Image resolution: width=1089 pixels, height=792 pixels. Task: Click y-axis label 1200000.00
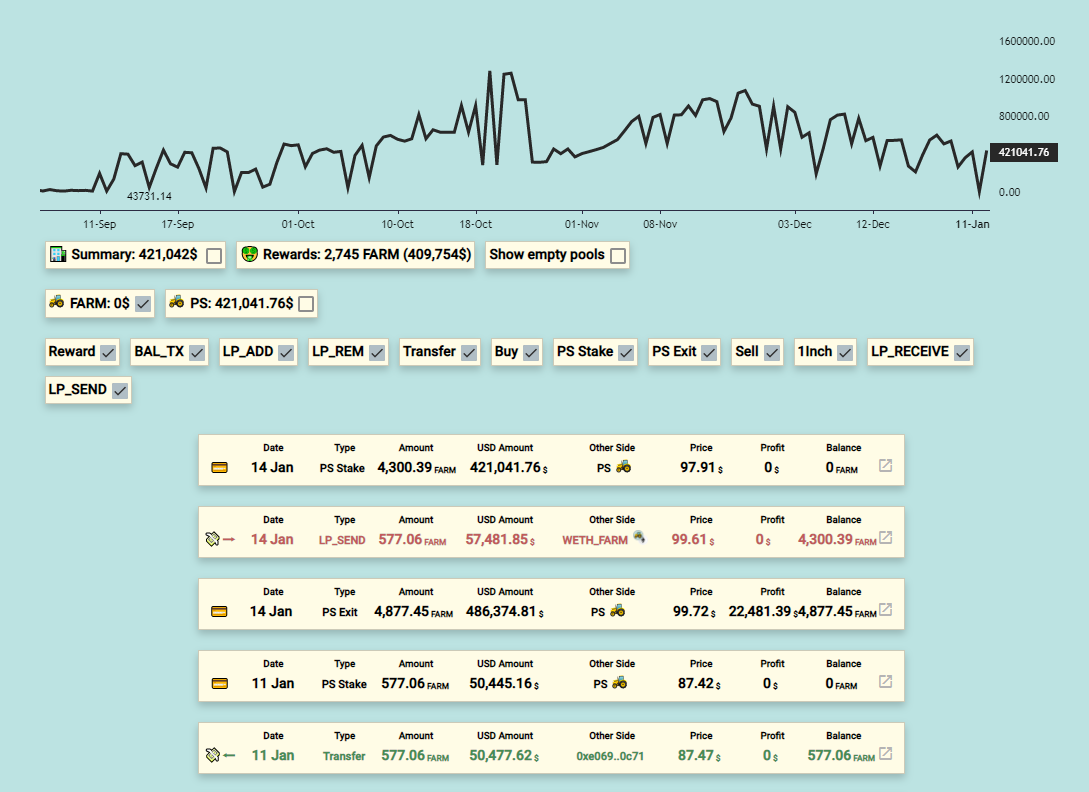pyautogui.click(x=1026, y=79)
